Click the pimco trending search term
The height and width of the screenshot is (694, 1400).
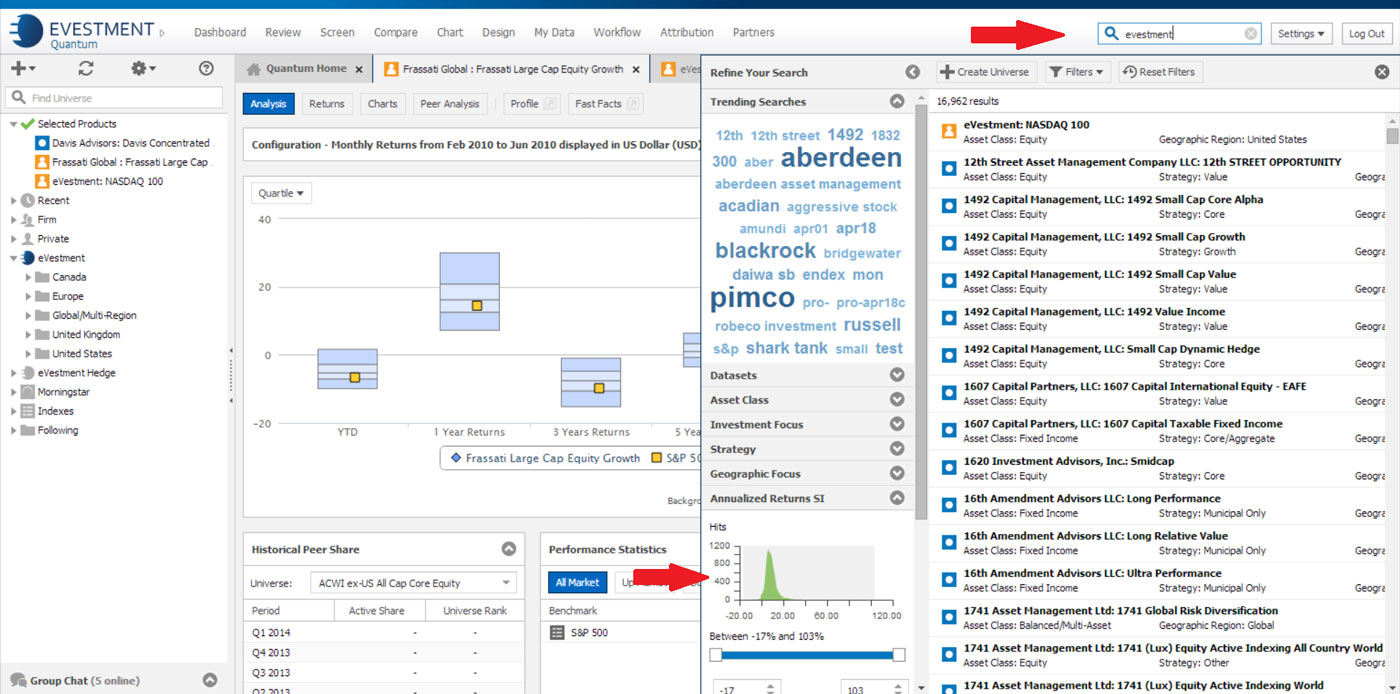coord(752,298)
